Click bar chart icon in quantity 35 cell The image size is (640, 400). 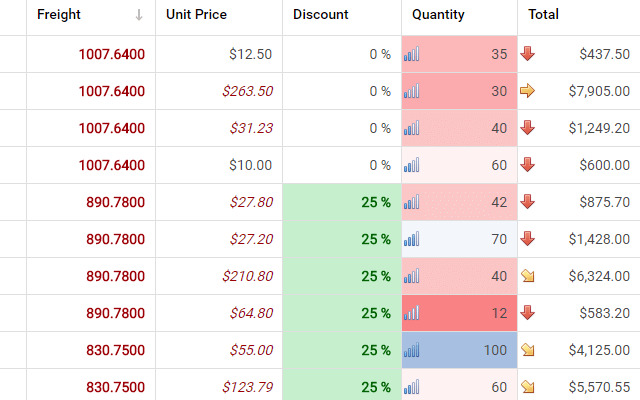[x=412, y=54]
